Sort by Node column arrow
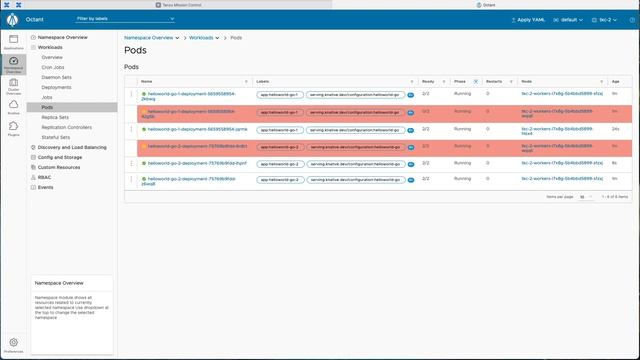Image resolution: width=640 pixels, height=360 pixels. (x=602, y=82)
